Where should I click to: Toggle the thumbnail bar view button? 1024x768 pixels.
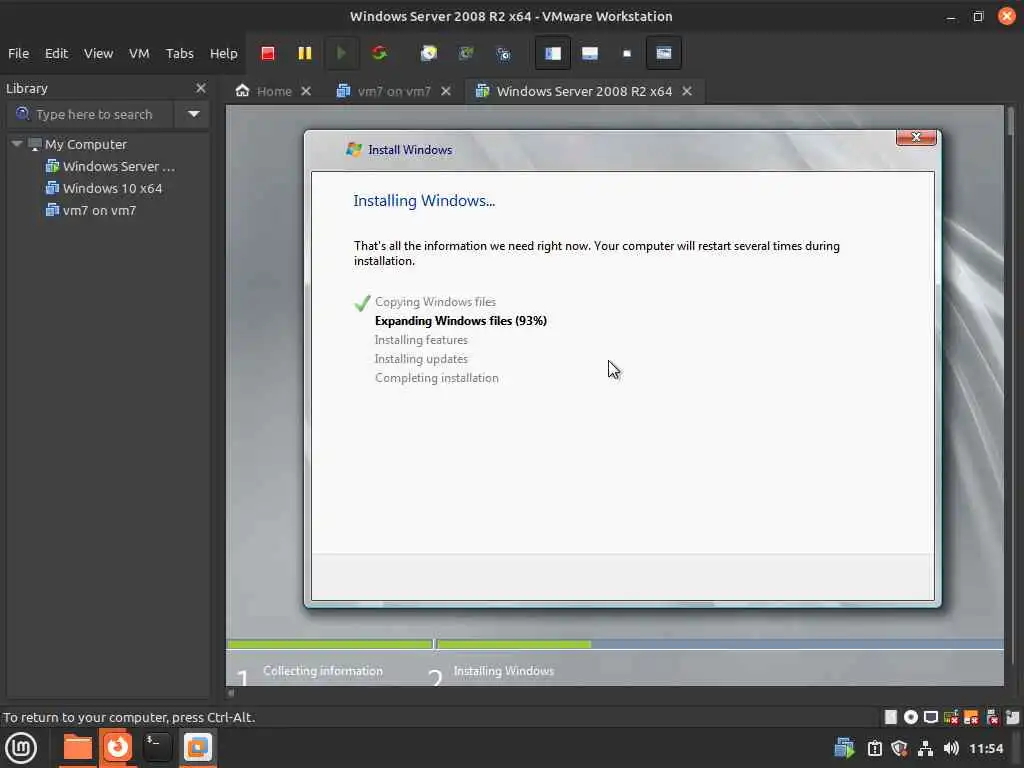tap(590, 54)
